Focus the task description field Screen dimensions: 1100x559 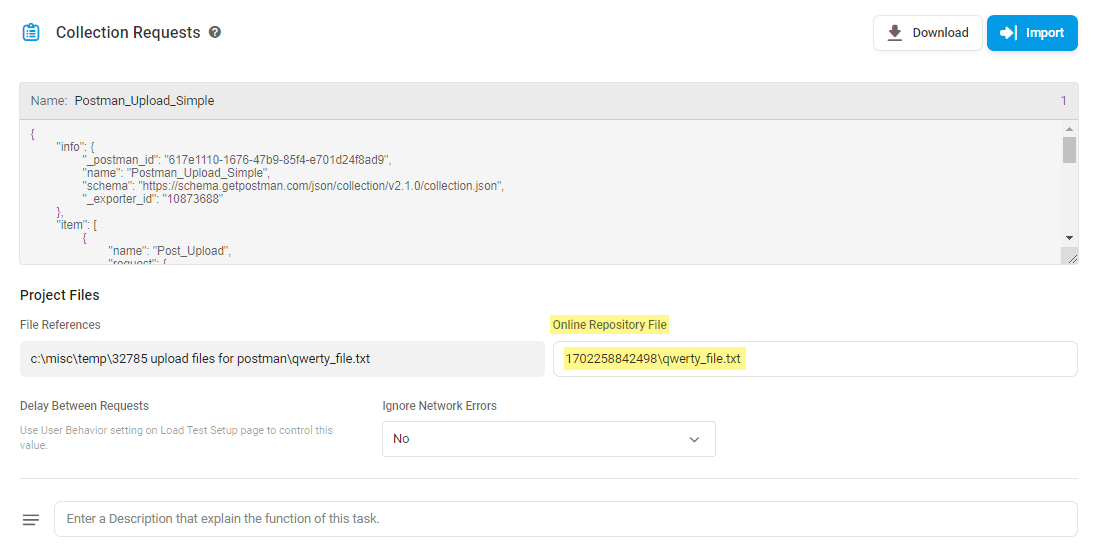565,519
